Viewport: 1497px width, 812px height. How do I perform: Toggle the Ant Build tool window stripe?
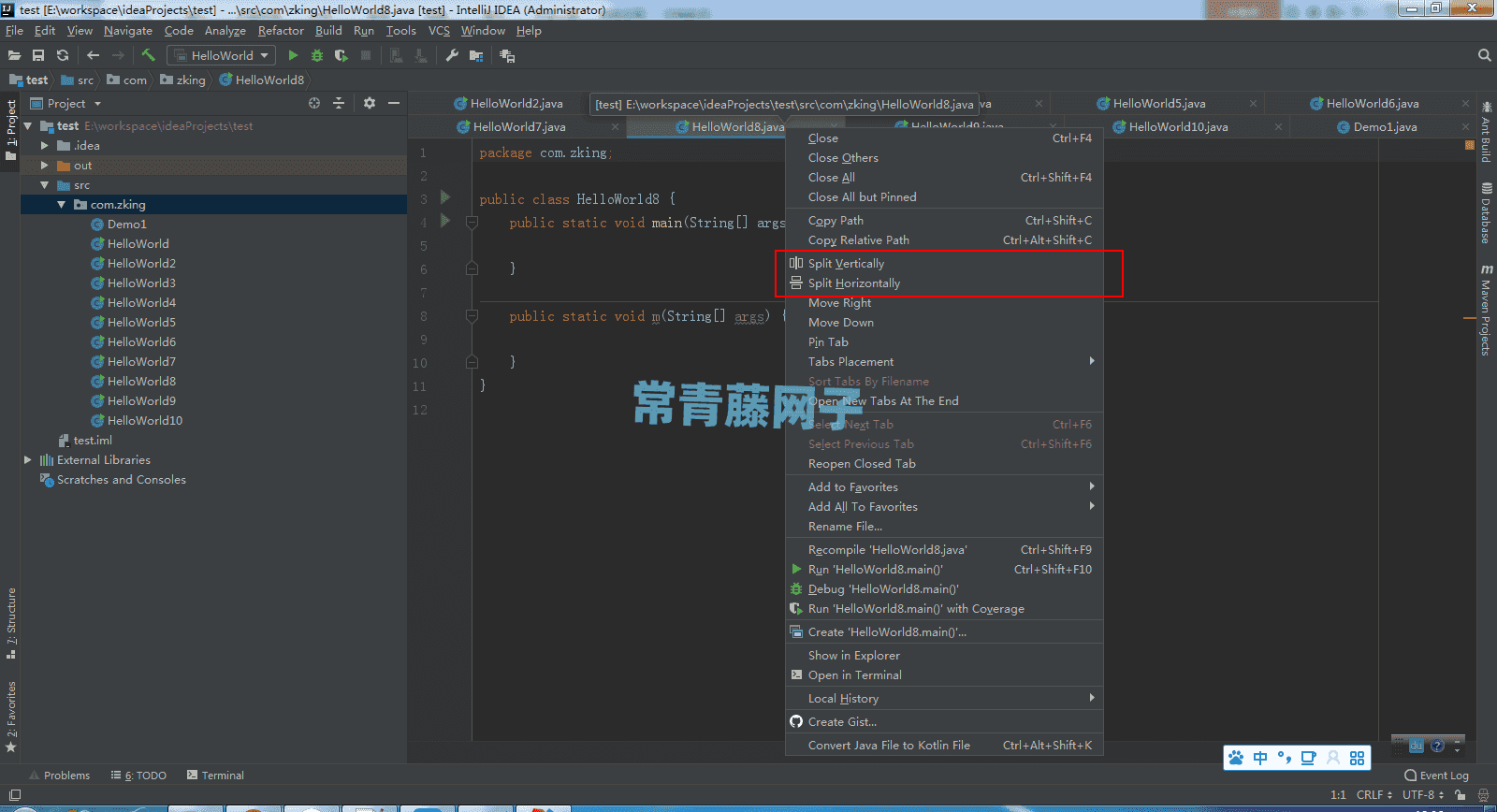[x=1486, y=131]
